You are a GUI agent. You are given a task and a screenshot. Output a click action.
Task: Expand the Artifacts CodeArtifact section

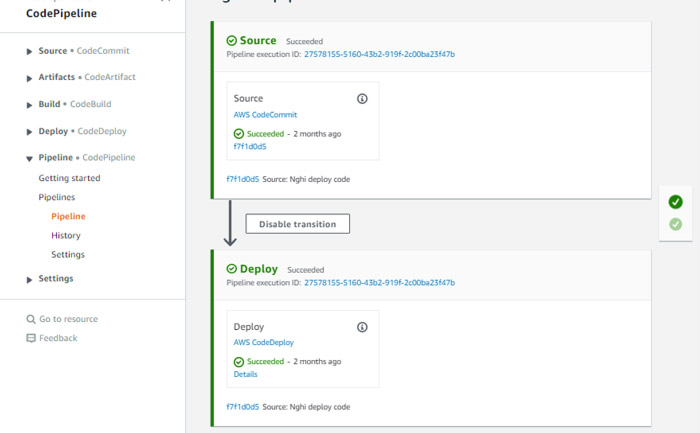click(x=29, y=78)
